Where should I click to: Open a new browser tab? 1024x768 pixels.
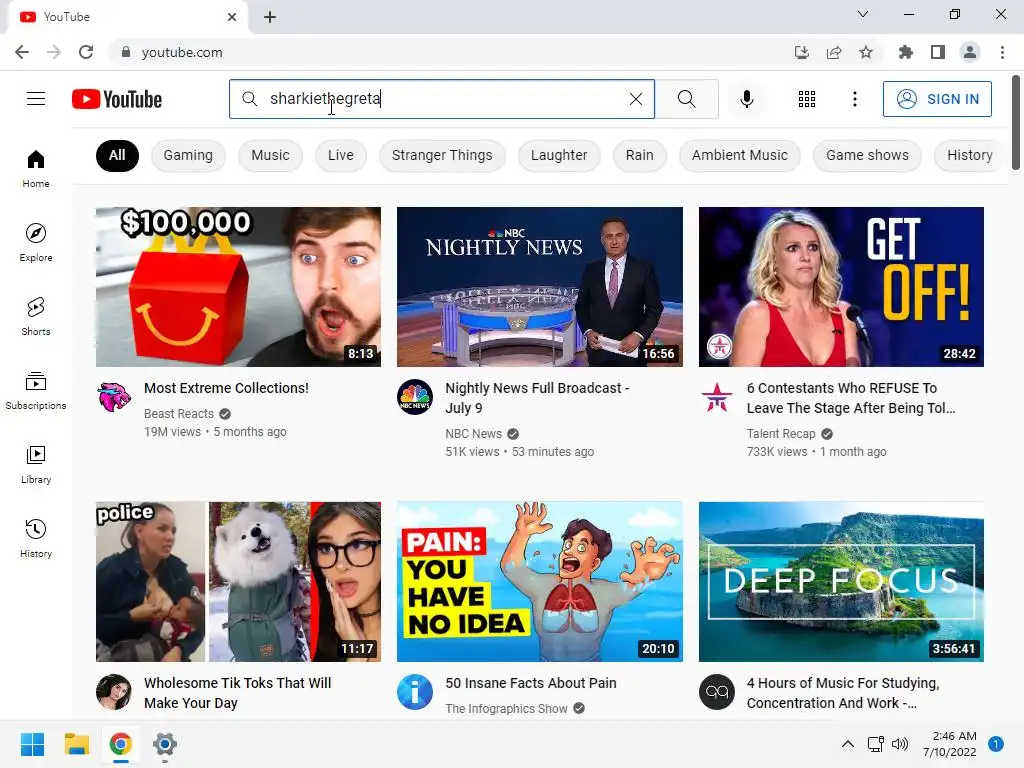coord(270,17)
